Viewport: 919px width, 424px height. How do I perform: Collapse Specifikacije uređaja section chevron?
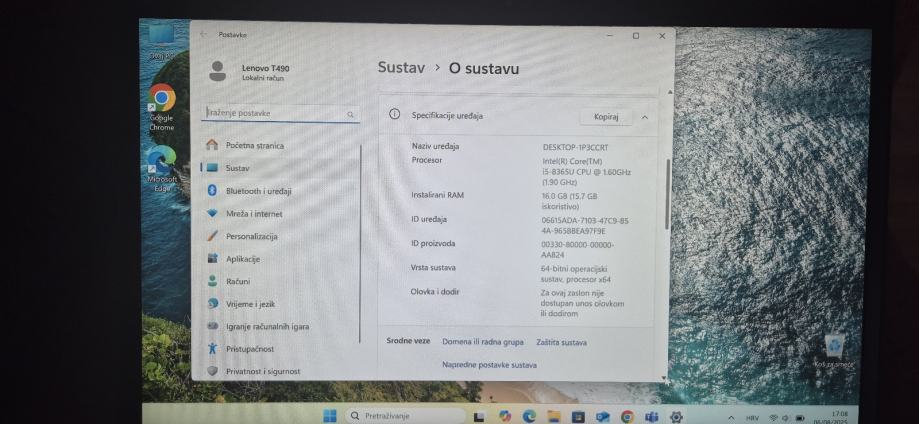coord(645,117)
